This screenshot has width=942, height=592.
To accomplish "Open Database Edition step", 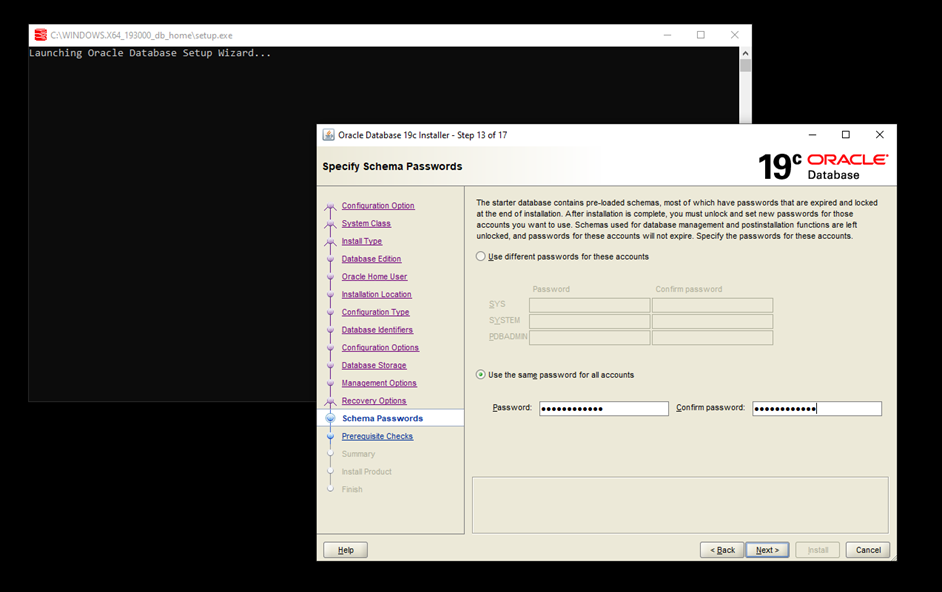I will click(371, 259).
